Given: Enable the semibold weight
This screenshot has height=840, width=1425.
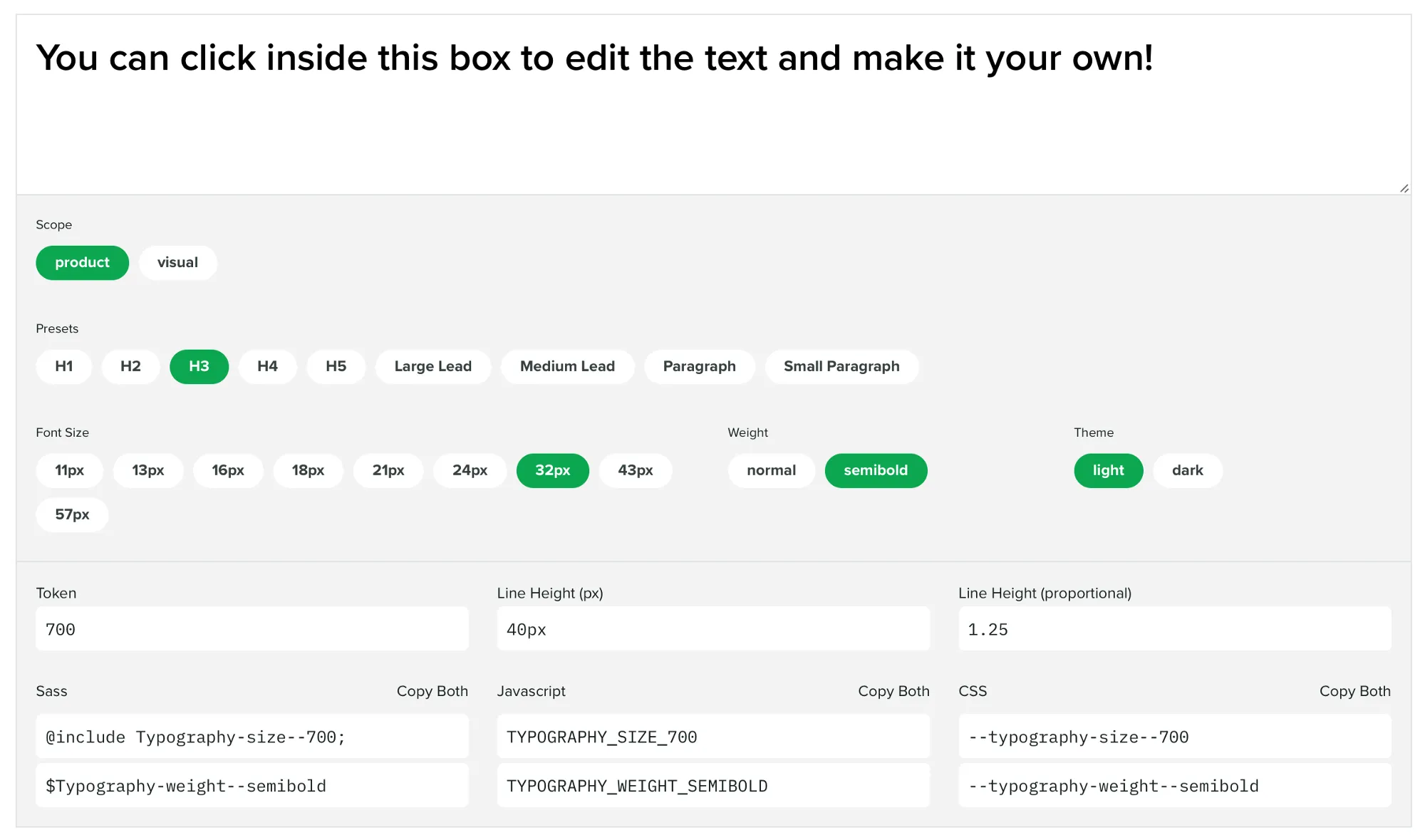Looking at the screenshot, I should [x=876, y=470].
